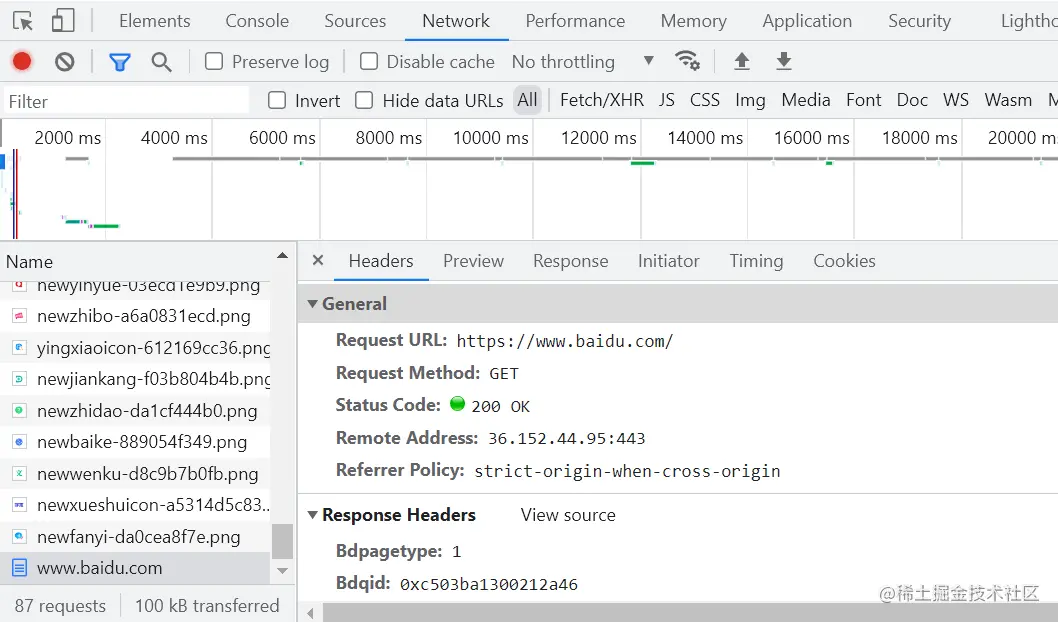Click the inspect element picker icon
This screenshot has width=1058, height=622.
[23, 21]
